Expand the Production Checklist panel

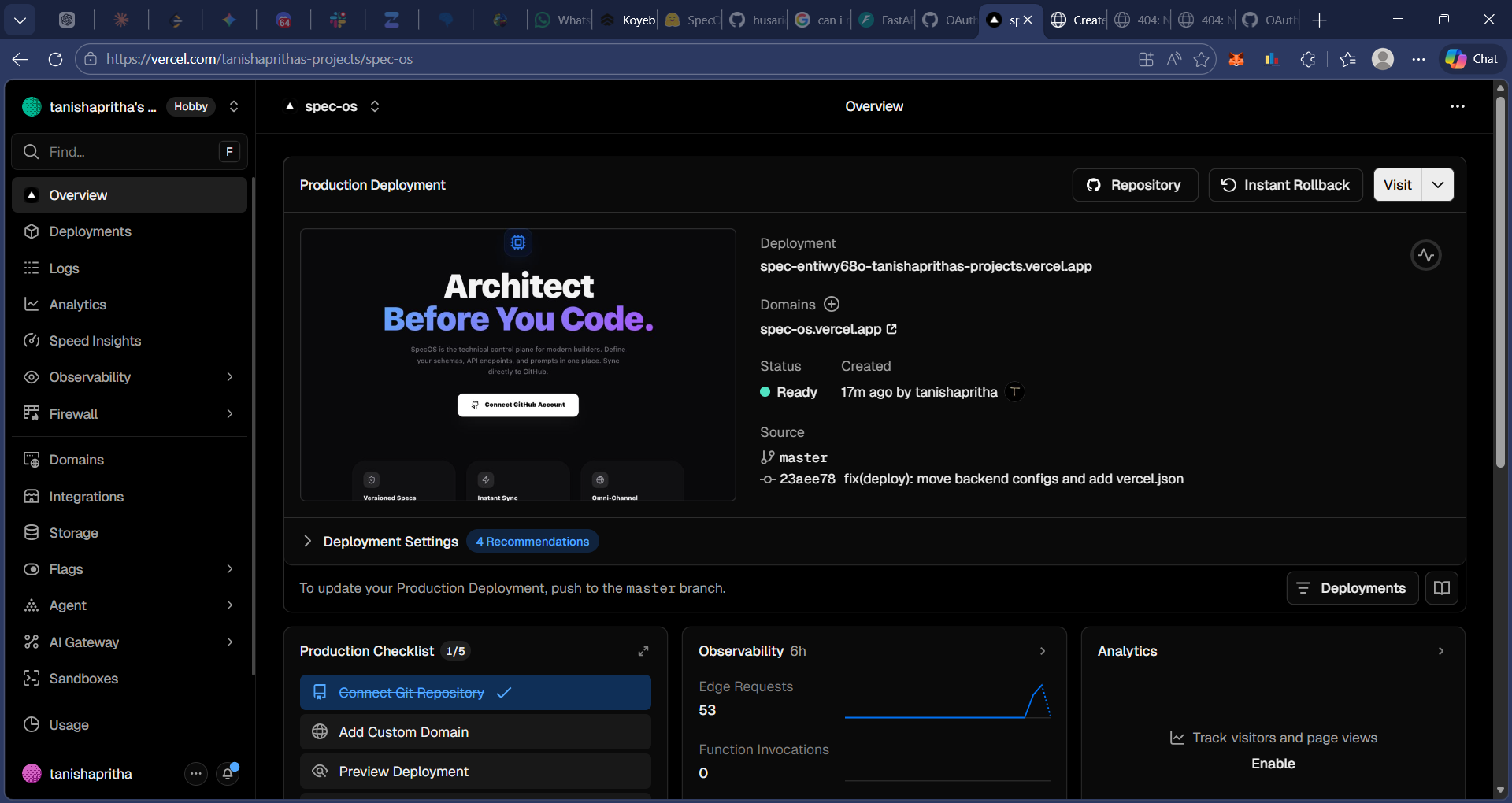[643, 651]
